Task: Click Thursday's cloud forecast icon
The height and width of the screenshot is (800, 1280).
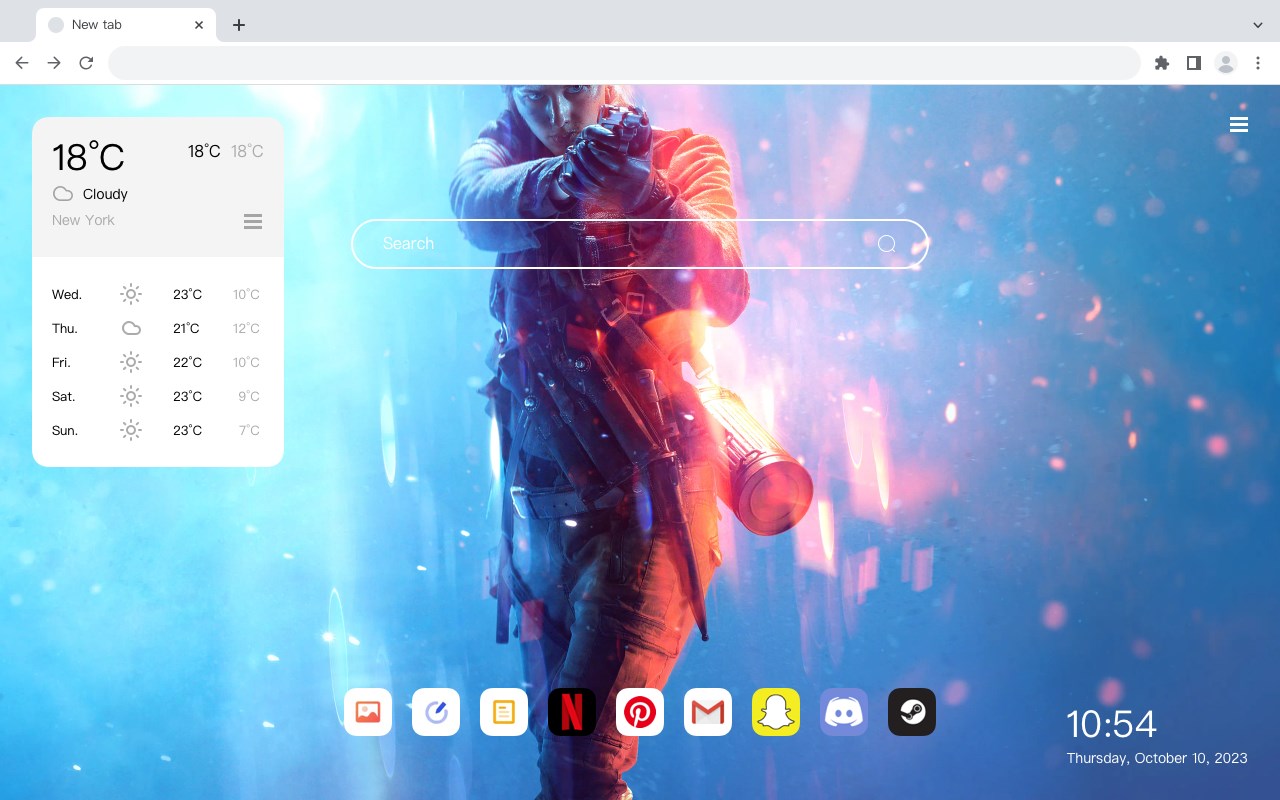Action: pos(131,328)
